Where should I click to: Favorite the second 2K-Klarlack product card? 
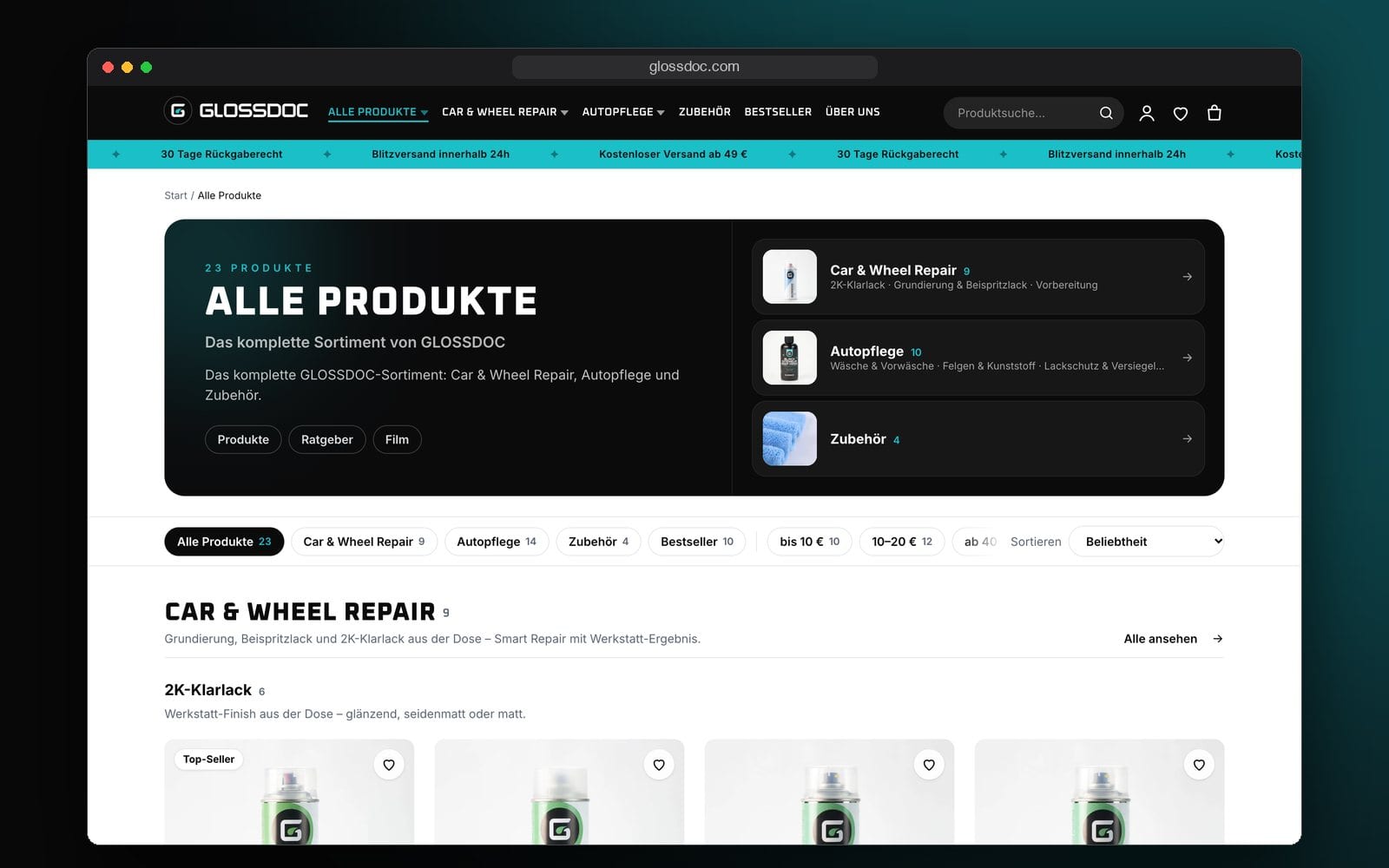[659, 765]
